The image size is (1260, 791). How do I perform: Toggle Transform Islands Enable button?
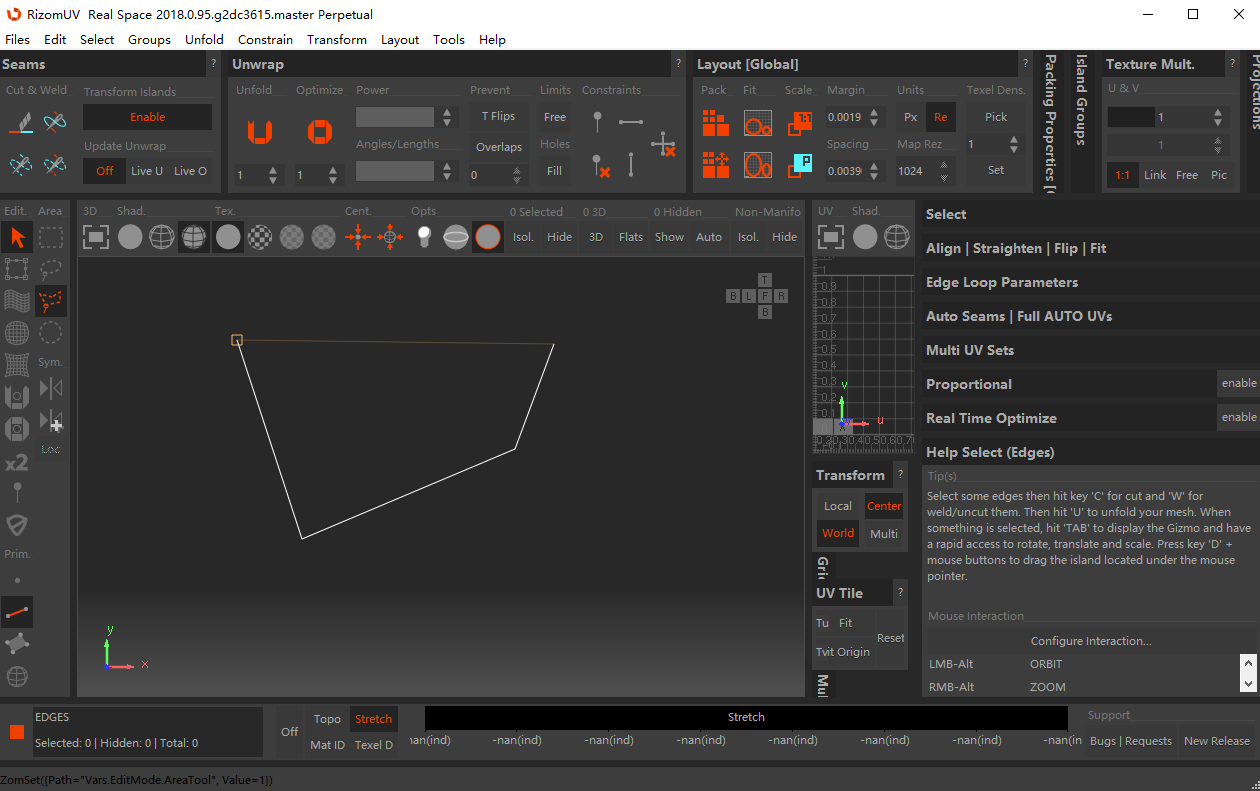(148, 117)
